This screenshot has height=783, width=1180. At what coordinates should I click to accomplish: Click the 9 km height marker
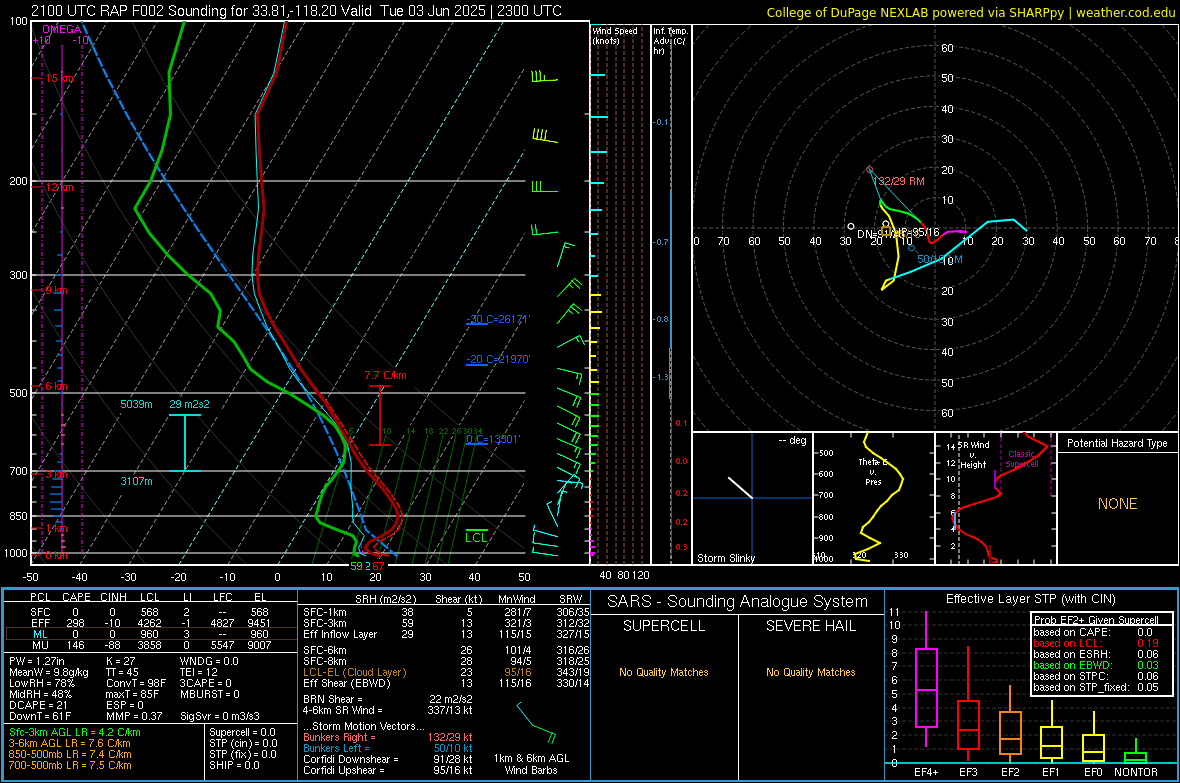(56, 290)
